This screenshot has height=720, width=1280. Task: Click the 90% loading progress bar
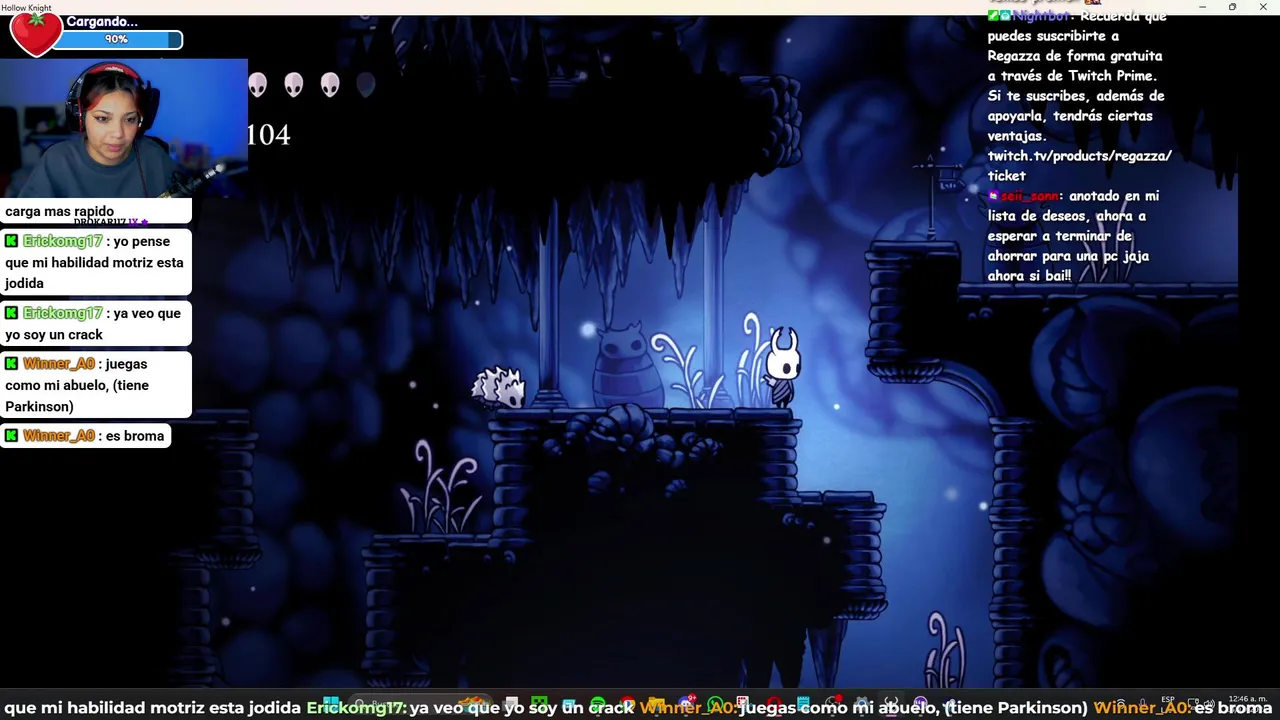(117, 40)
